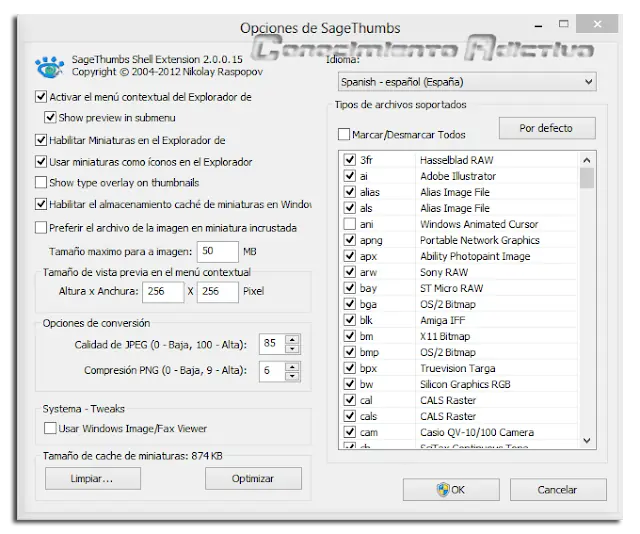The image size is (640, 534).
Task: Confirm settings with OK button
Action: pyautogui.click(x=451, y=490)
